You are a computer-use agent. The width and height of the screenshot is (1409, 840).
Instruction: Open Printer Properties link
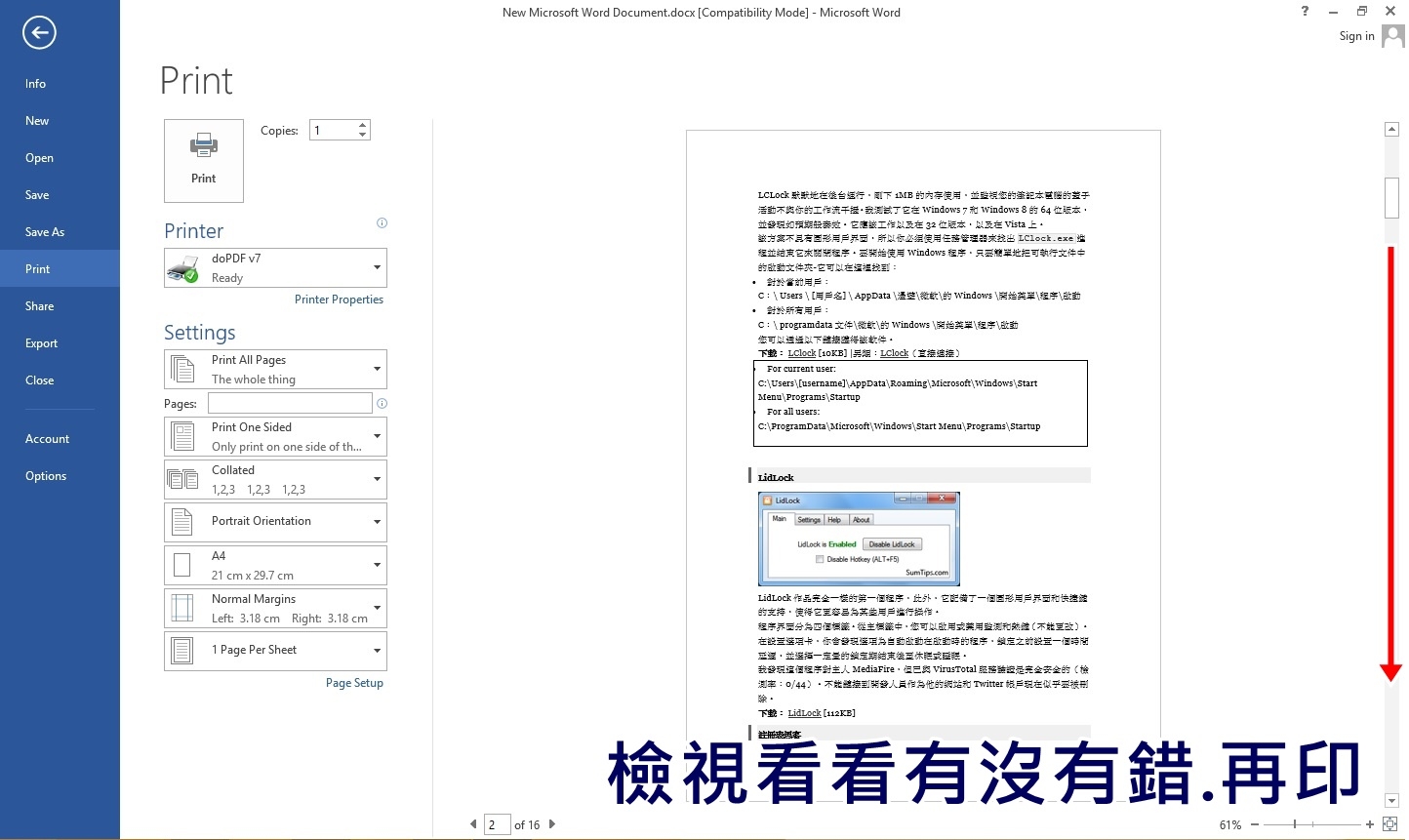(339, 300)
